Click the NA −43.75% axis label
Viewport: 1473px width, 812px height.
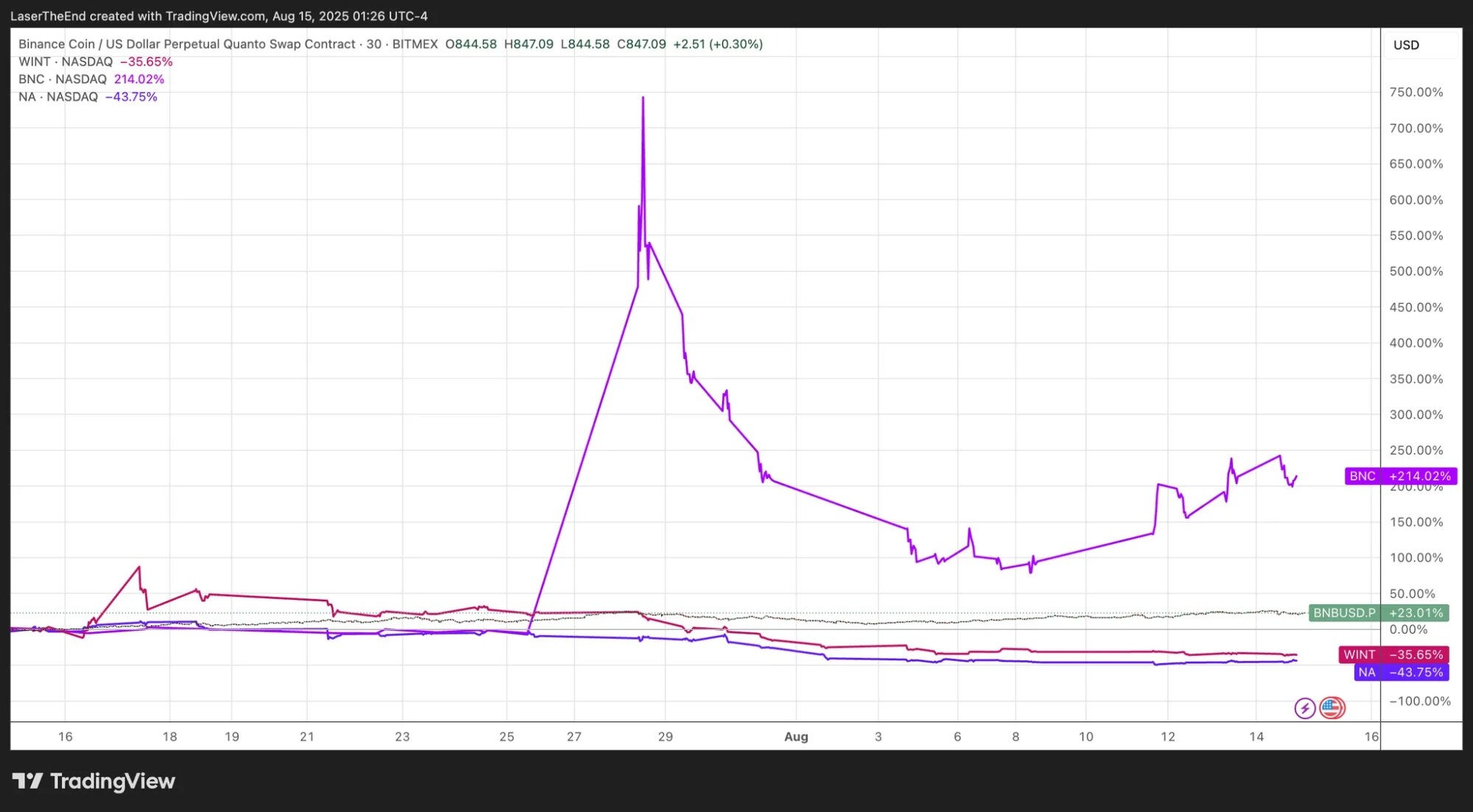pyautogui.click(x=1401, y=672)
